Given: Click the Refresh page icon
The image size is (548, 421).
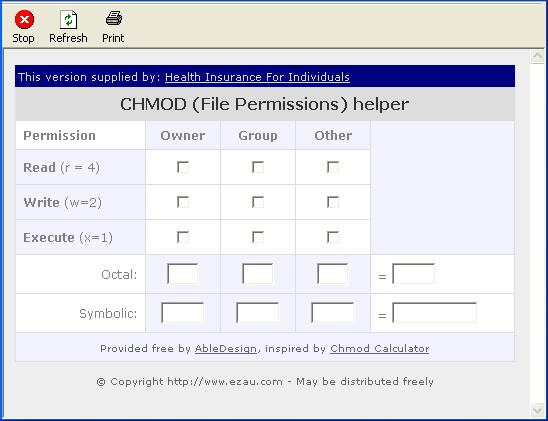Looking at the screenshot, I should 68,20.
